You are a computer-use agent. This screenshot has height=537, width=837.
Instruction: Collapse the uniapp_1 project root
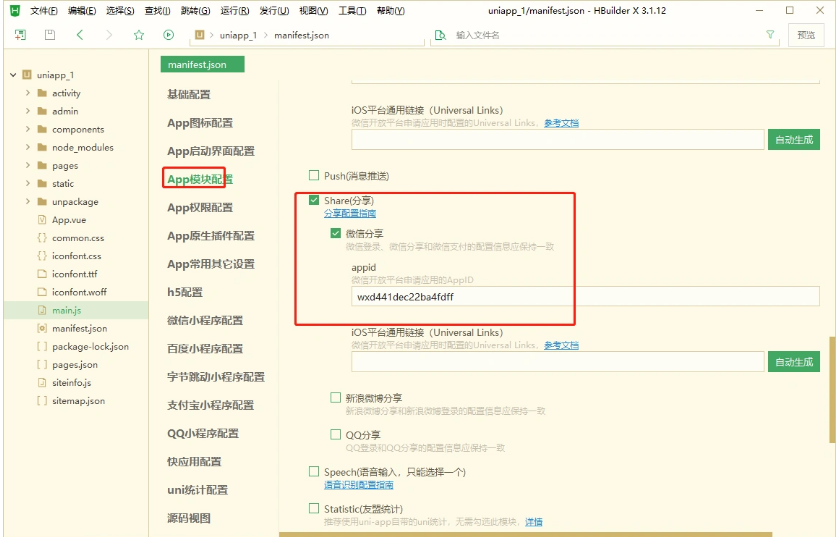pos(12,75)
